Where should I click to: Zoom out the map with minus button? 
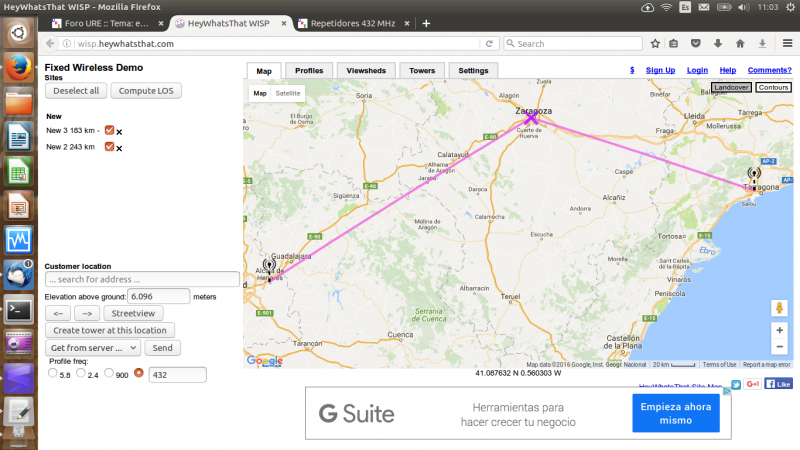pyautogui.click(x=780, y=346)
